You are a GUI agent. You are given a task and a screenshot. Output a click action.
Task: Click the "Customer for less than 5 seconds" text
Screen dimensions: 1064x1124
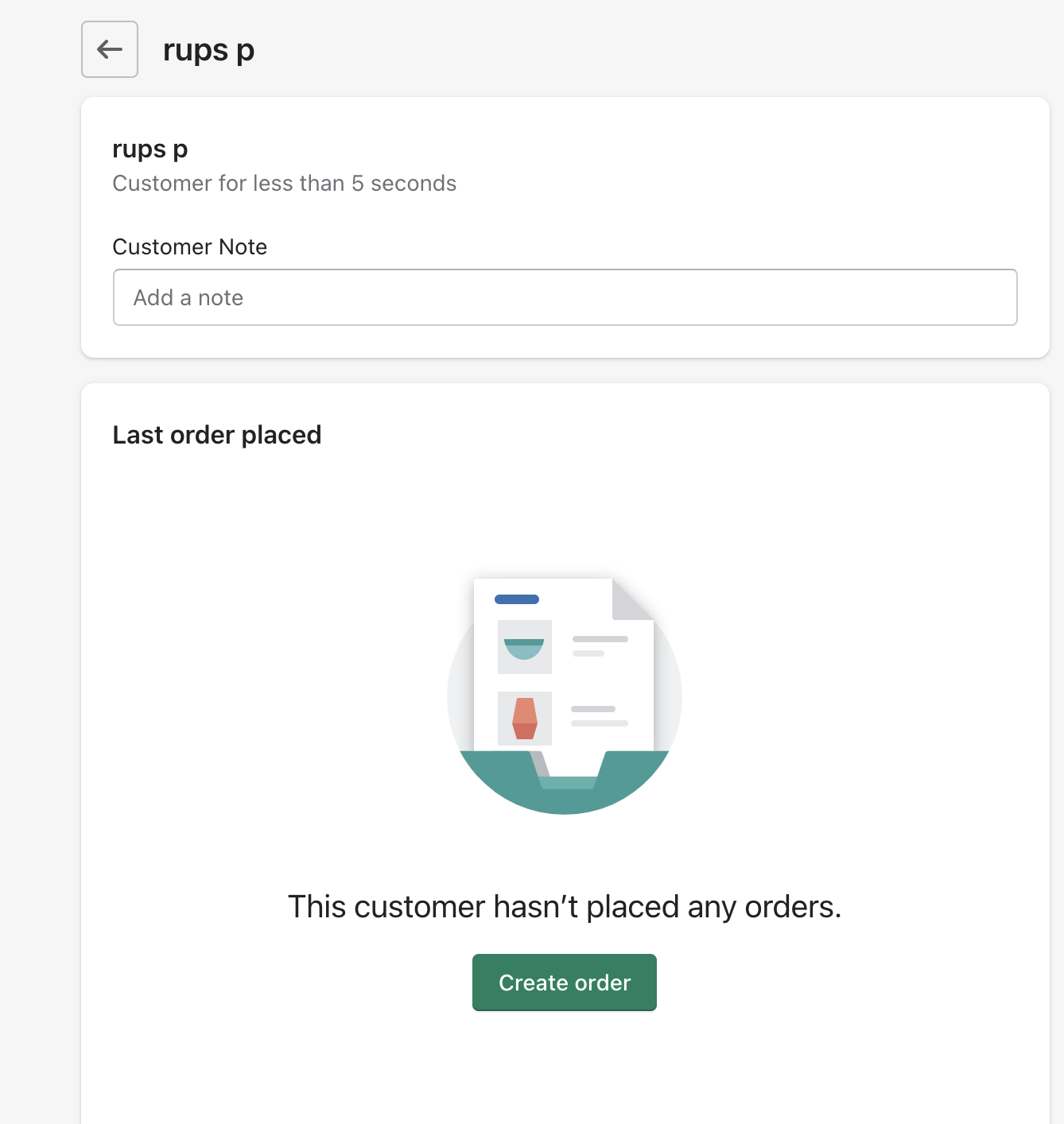pyautogui.click(x=284, y=184)
